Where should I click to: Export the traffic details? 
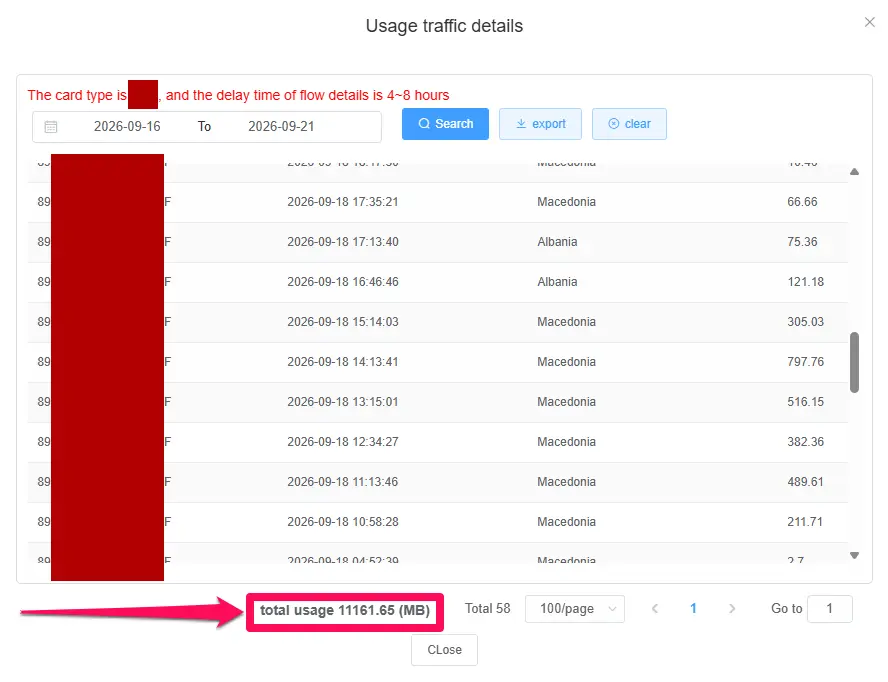click(x=540, y=123)
